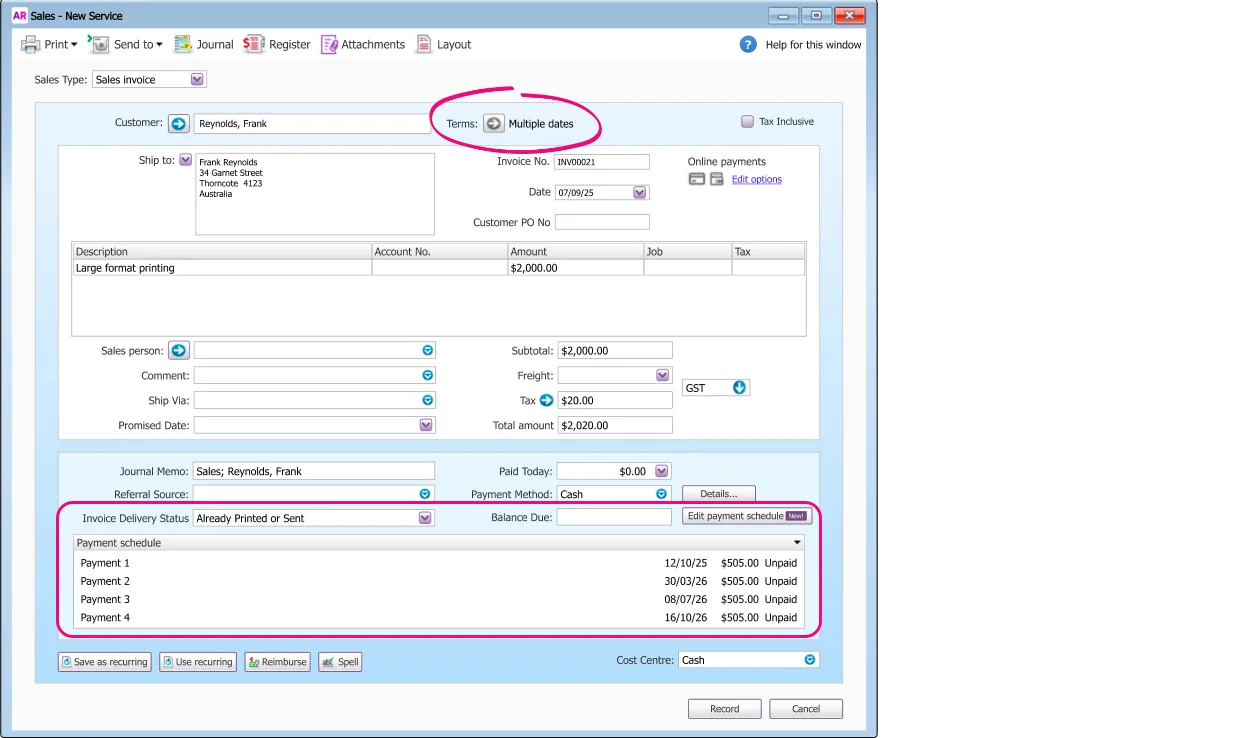This screenshot has width=1252, height=738.
Task: Select the Large format printing description cell
Action: tap(222, 268)
